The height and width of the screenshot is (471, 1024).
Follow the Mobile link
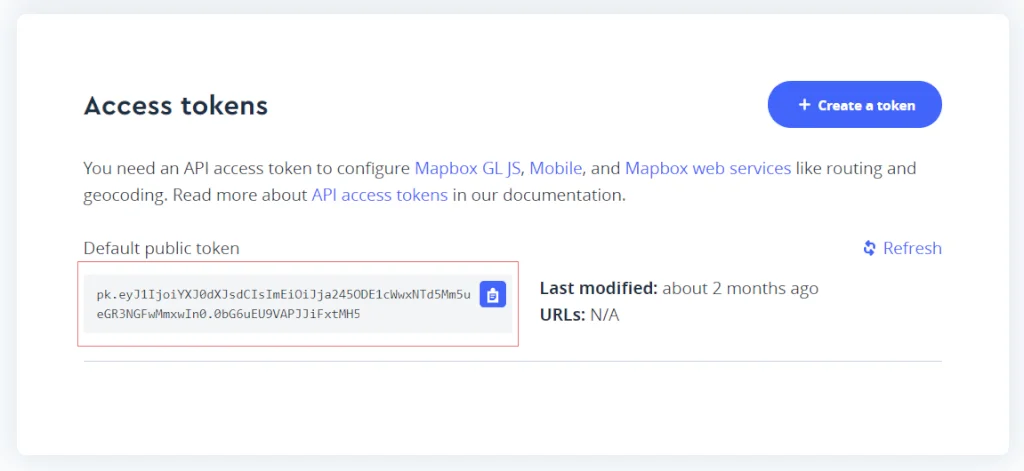557,168
